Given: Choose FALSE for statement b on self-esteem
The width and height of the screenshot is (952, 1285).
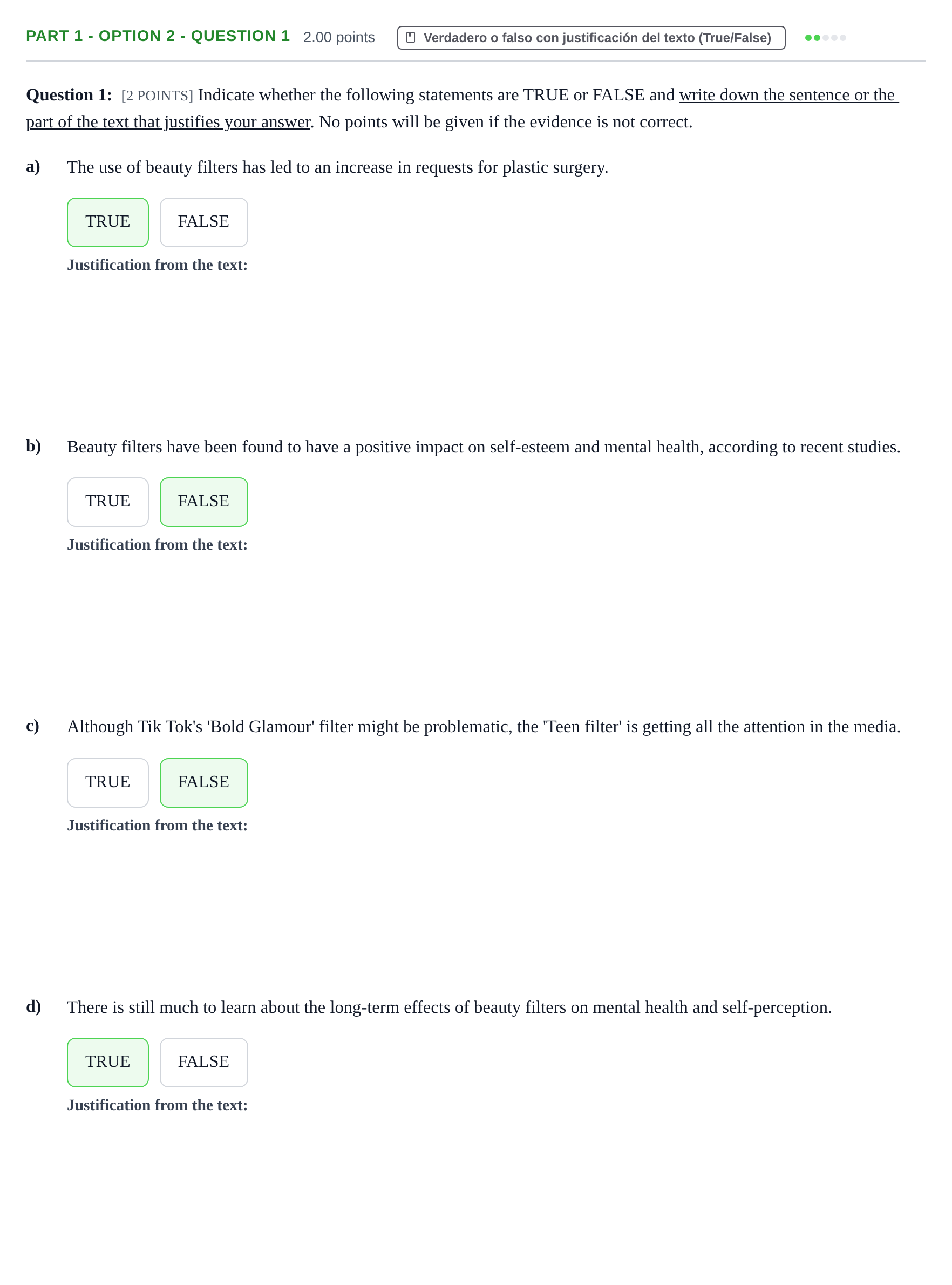Looking at the screenshot, I should point(203,502).
